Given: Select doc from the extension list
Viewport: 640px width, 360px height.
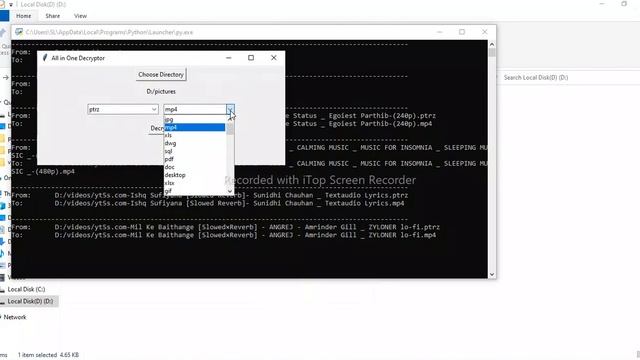Looking at the screenshot, I should coord(195,167).
